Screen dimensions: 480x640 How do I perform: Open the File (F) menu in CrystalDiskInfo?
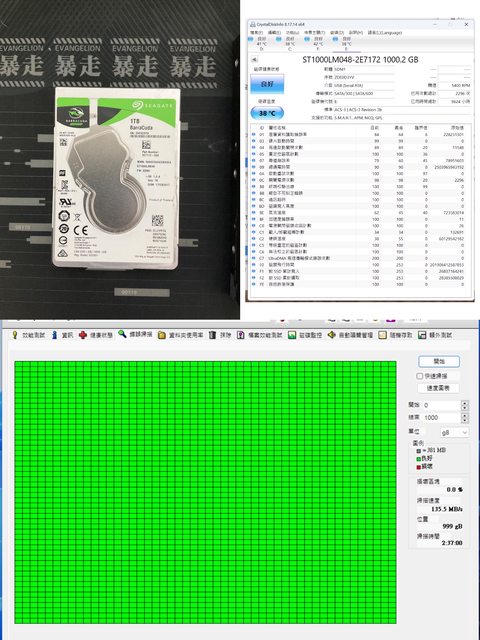256,32
